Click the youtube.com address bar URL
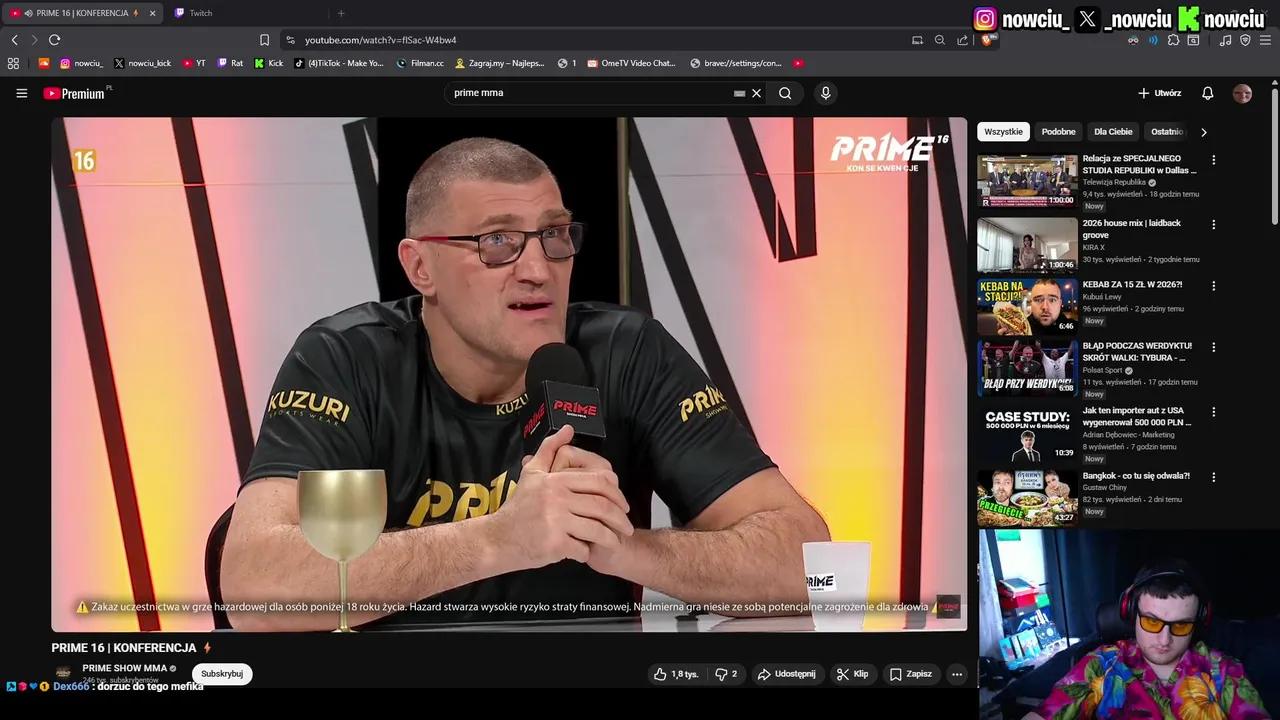The height and width of the screenshot is (720, 1280). [x=380, y=40]
